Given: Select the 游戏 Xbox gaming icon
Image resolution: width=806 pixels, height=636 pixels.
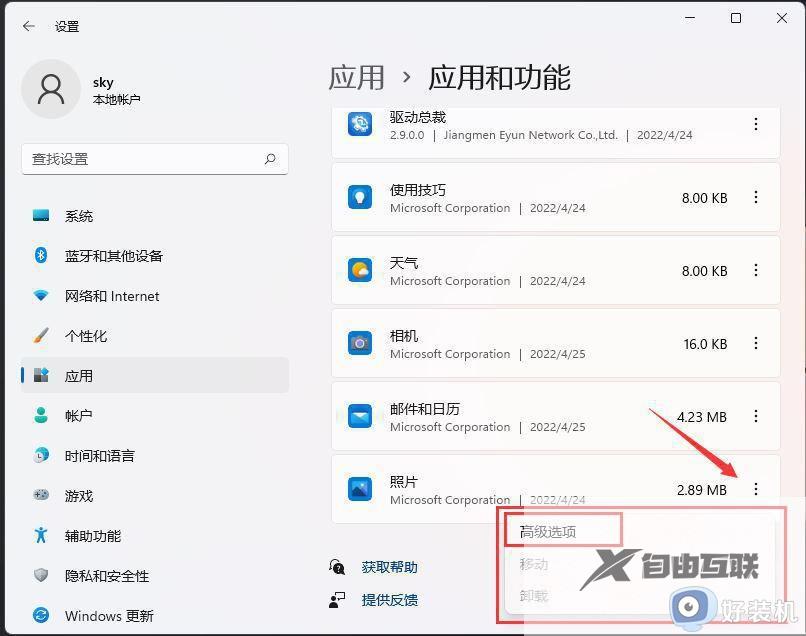Looking at the screenshot, I should (x=41, y=495).
